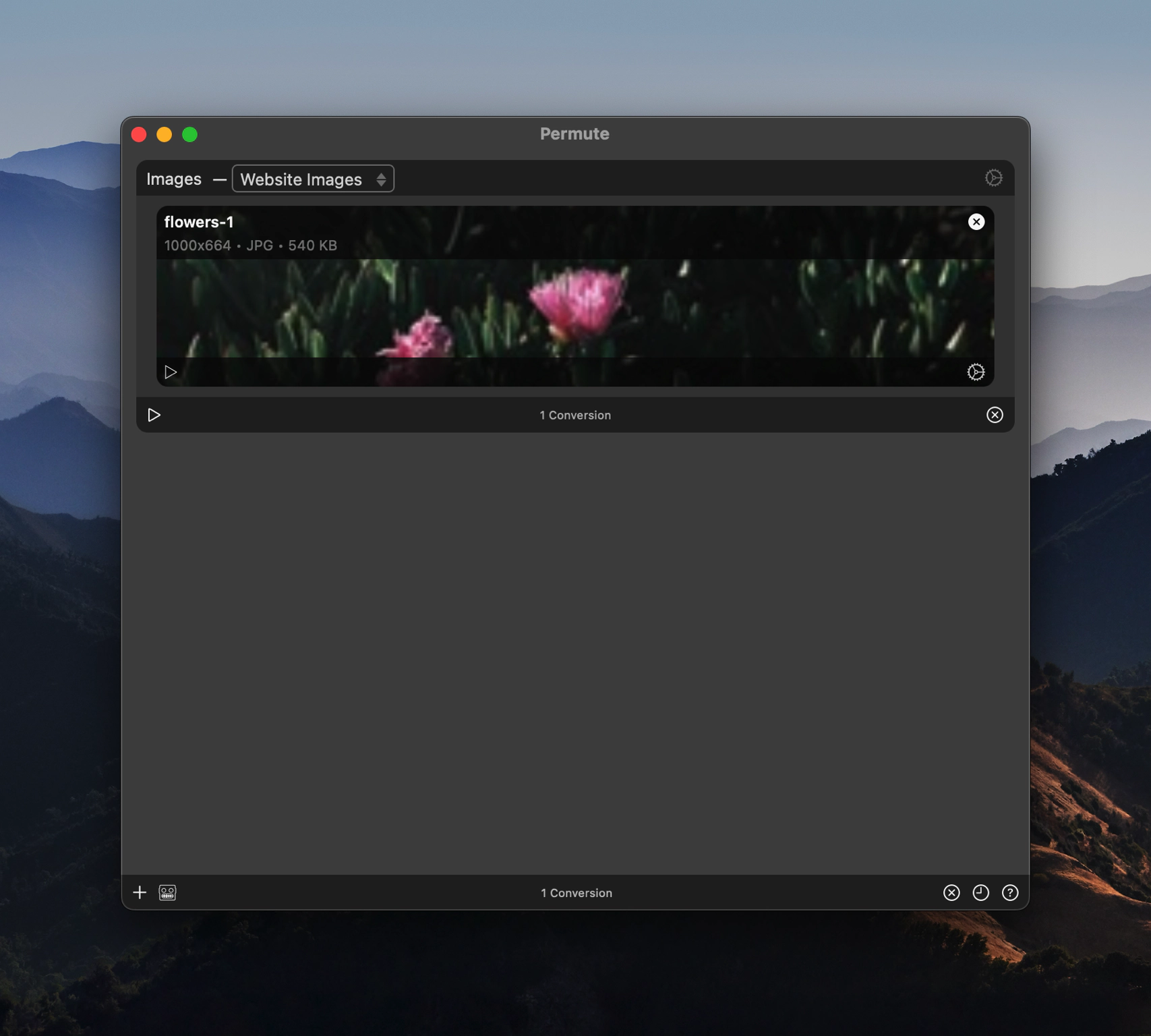Clear all conversions in bottom bar
The height and width of the screenshot is (1036, 1151).
click(x=951, y=892)
